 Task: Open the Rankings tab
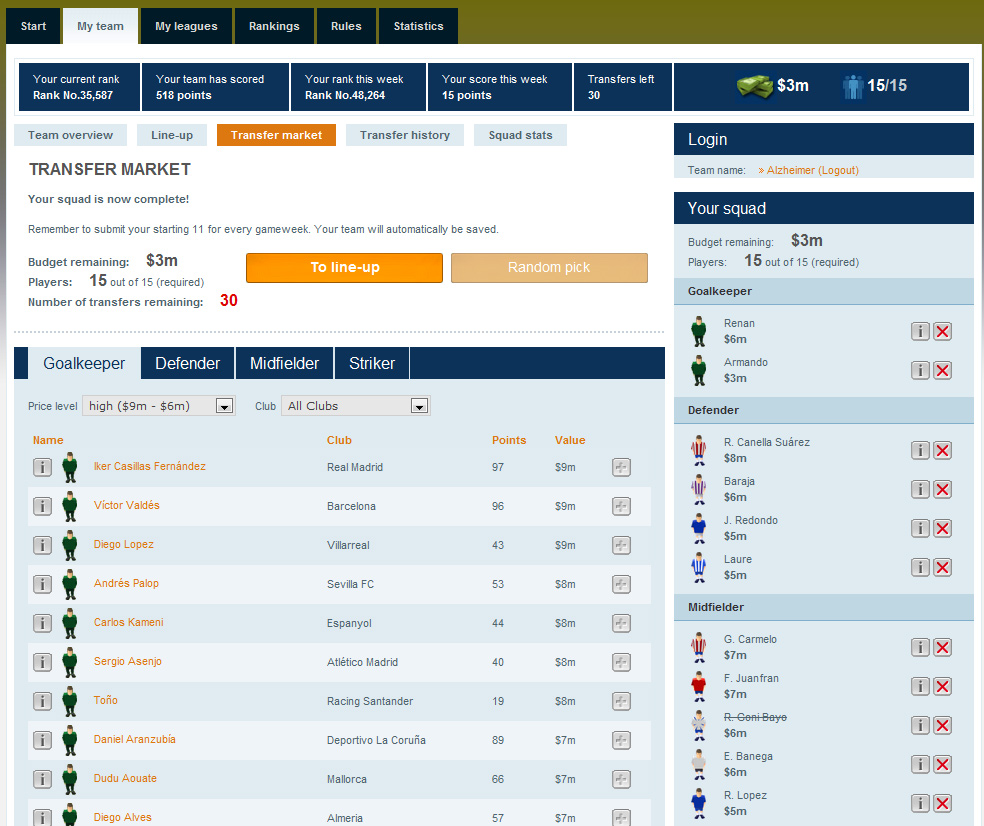click(x=274, y=26)
